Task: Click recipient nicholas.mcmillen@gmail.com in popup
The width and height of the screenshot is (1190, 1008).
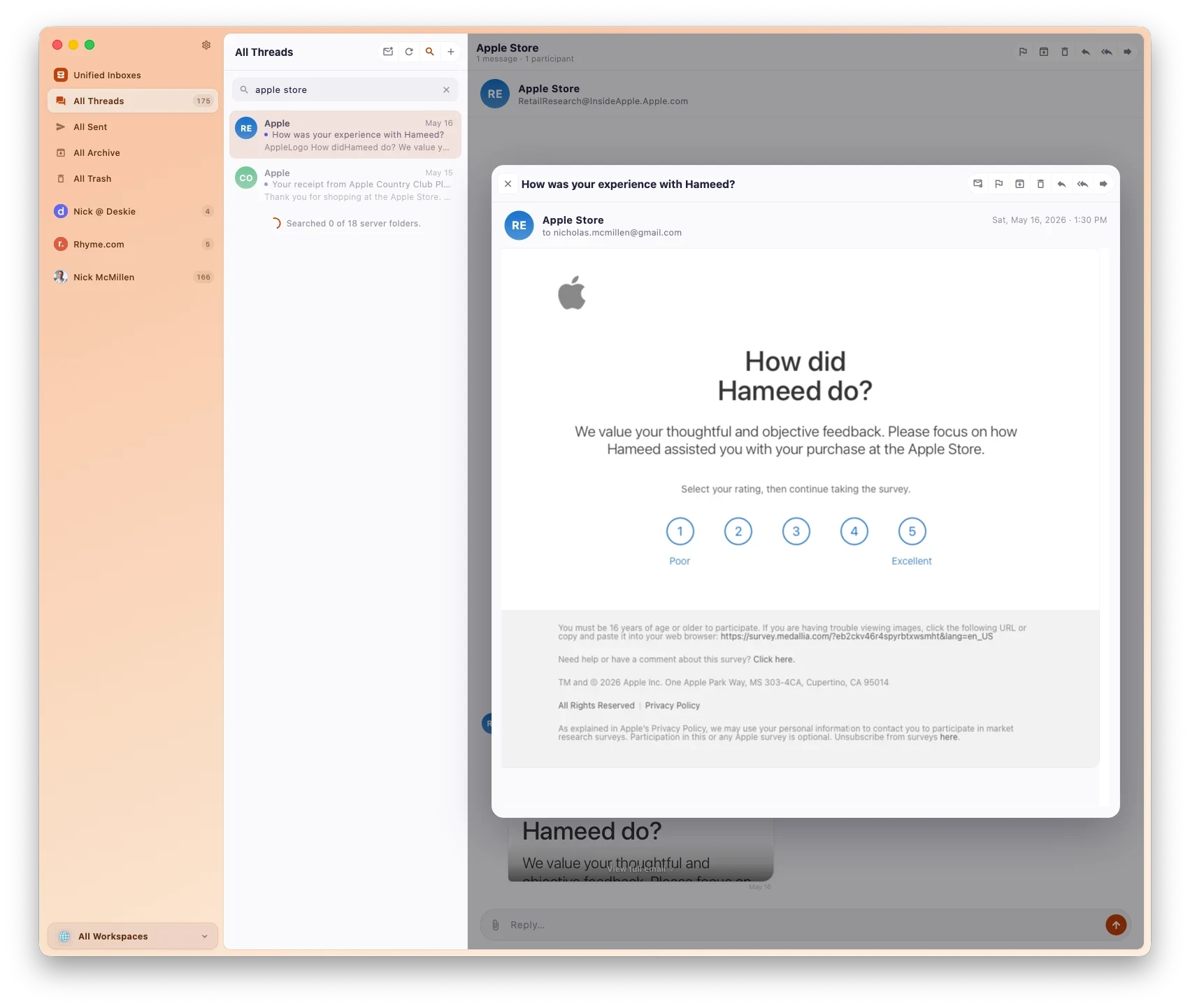Action: 617,233
